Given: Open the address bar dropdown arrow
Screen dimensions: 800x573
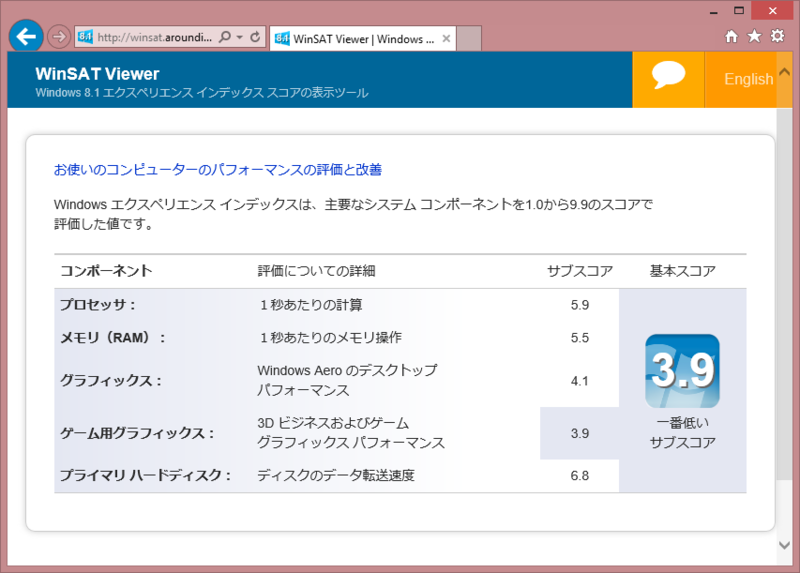Looking at the screenshot, I should 240,37.
